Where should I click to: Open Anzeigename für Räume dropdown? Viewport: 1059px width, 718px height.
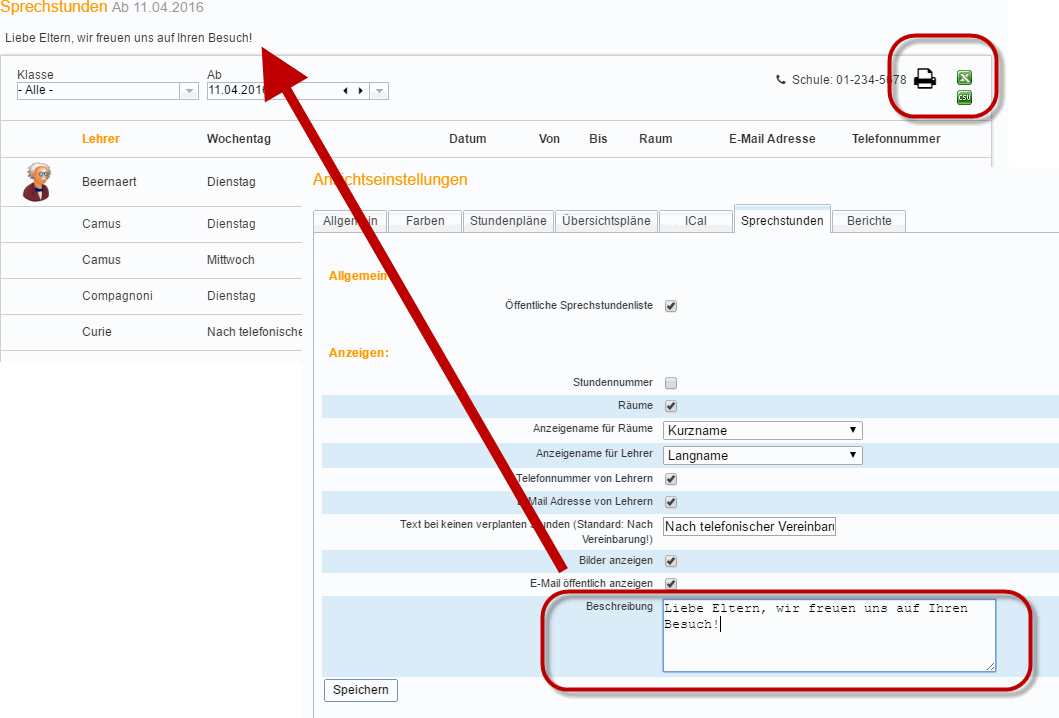(763, 430)
